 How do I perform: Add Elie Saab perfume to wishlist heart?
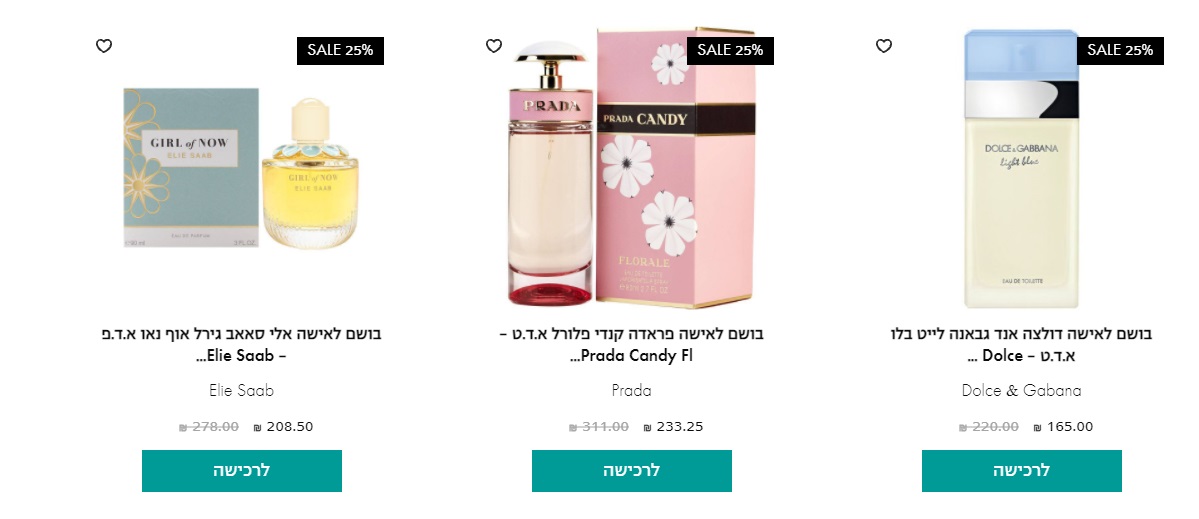click(x=104, y=46)
